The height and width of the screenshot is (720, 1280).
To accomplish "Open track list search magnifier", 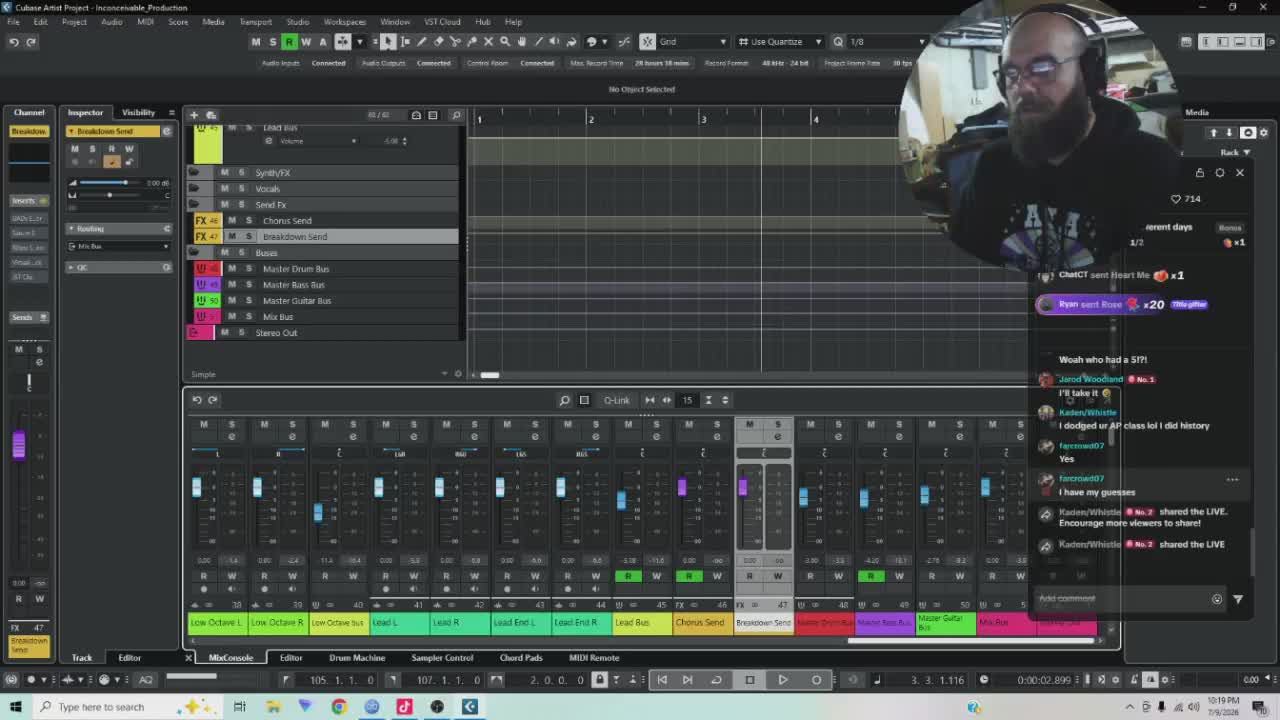I will (456, 115).
